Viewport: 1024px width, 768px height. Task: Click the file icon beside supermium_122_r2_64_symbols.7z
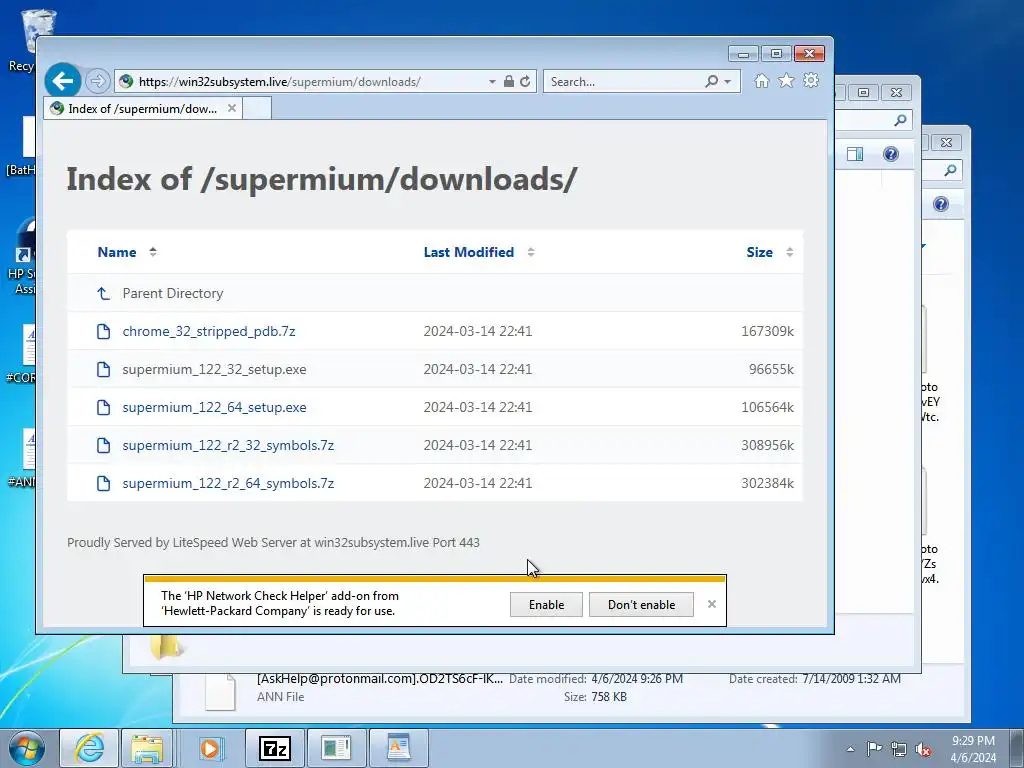[103, 483]
